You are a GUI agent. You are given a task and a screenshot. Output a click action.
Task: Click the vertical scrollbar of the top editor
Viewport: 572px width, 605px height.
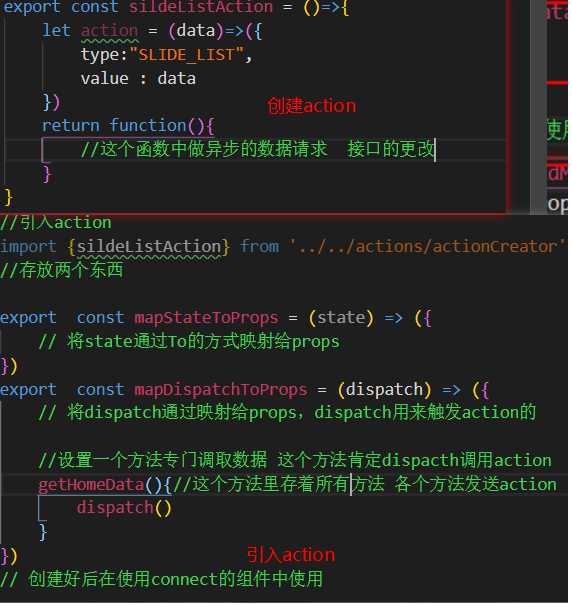[x=538, y=106]
